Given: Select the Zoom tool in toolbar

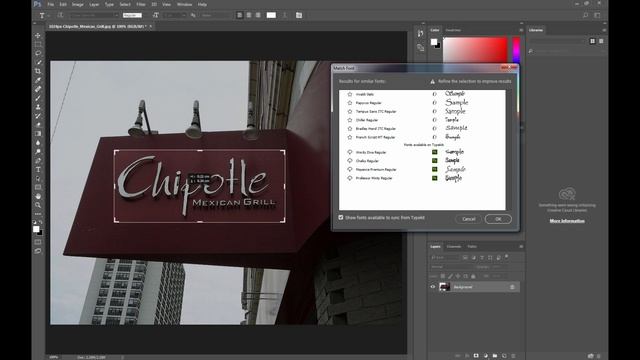Looking at the screenshot, I should [x=38, y=205].
